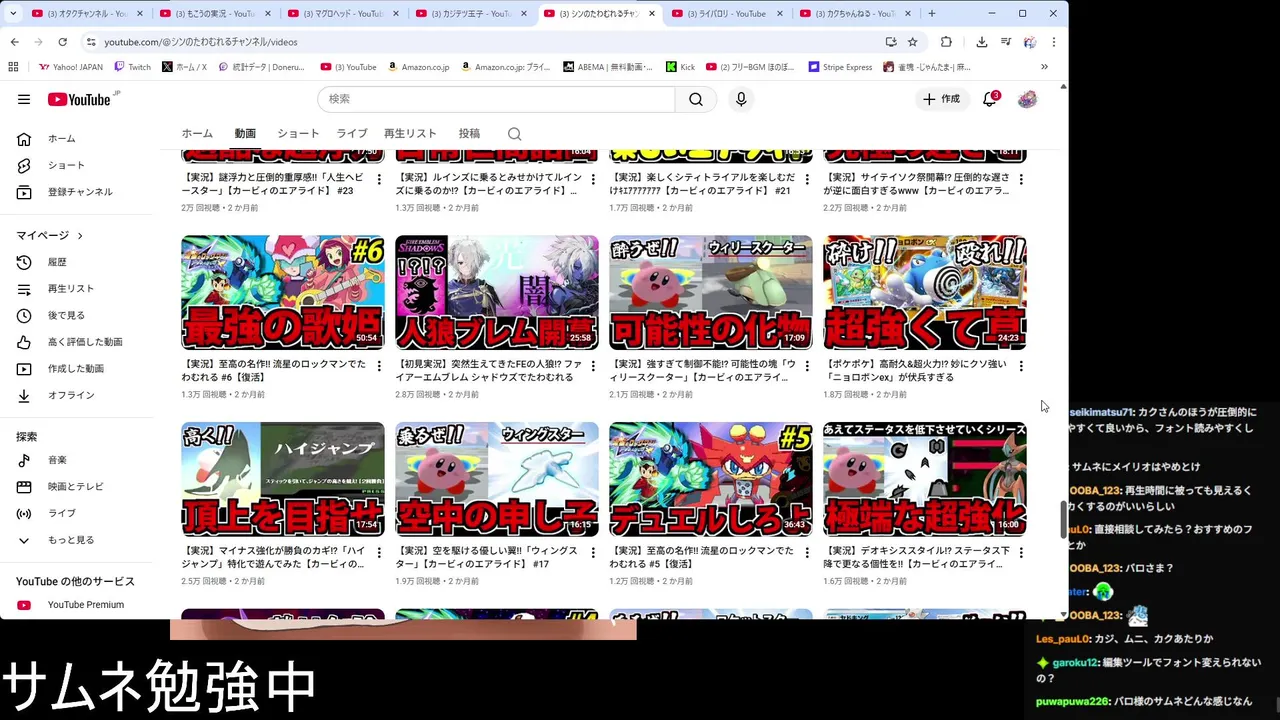This screenshot has width=1280, height=720.
Task: Play the 最強の歌姫 thumbnail video
Action: coord(282,292)
